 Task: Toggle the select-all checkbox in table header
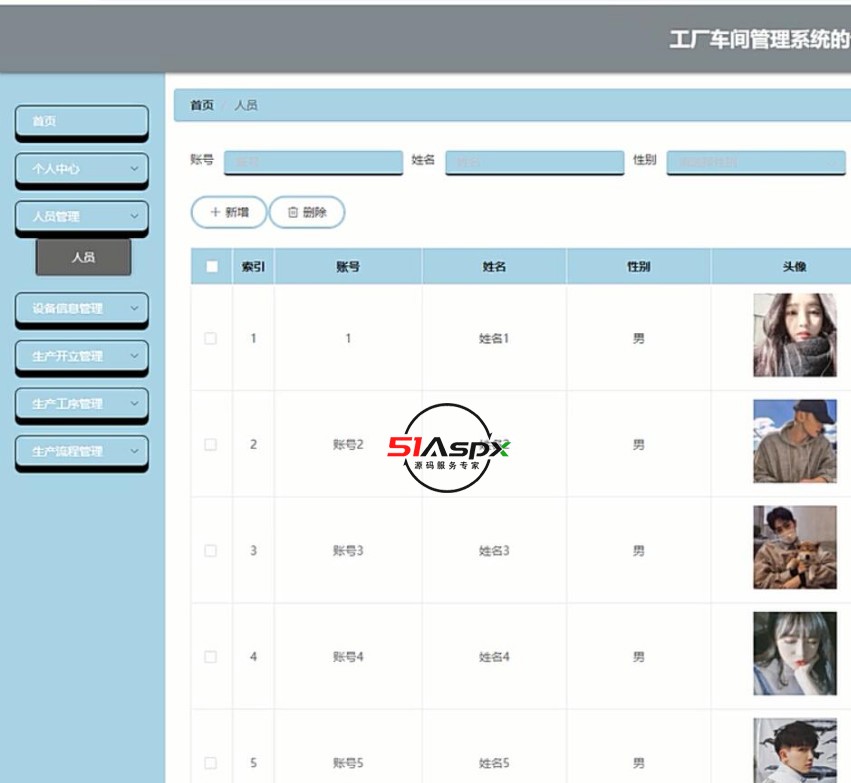click(210, 266)
